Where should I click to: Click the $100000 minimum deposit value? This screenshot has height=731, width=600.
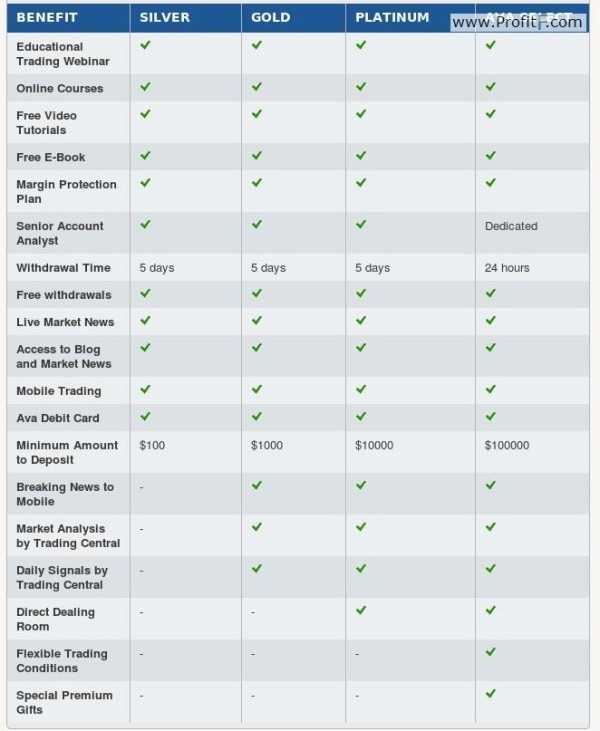(x=507, y=445)
